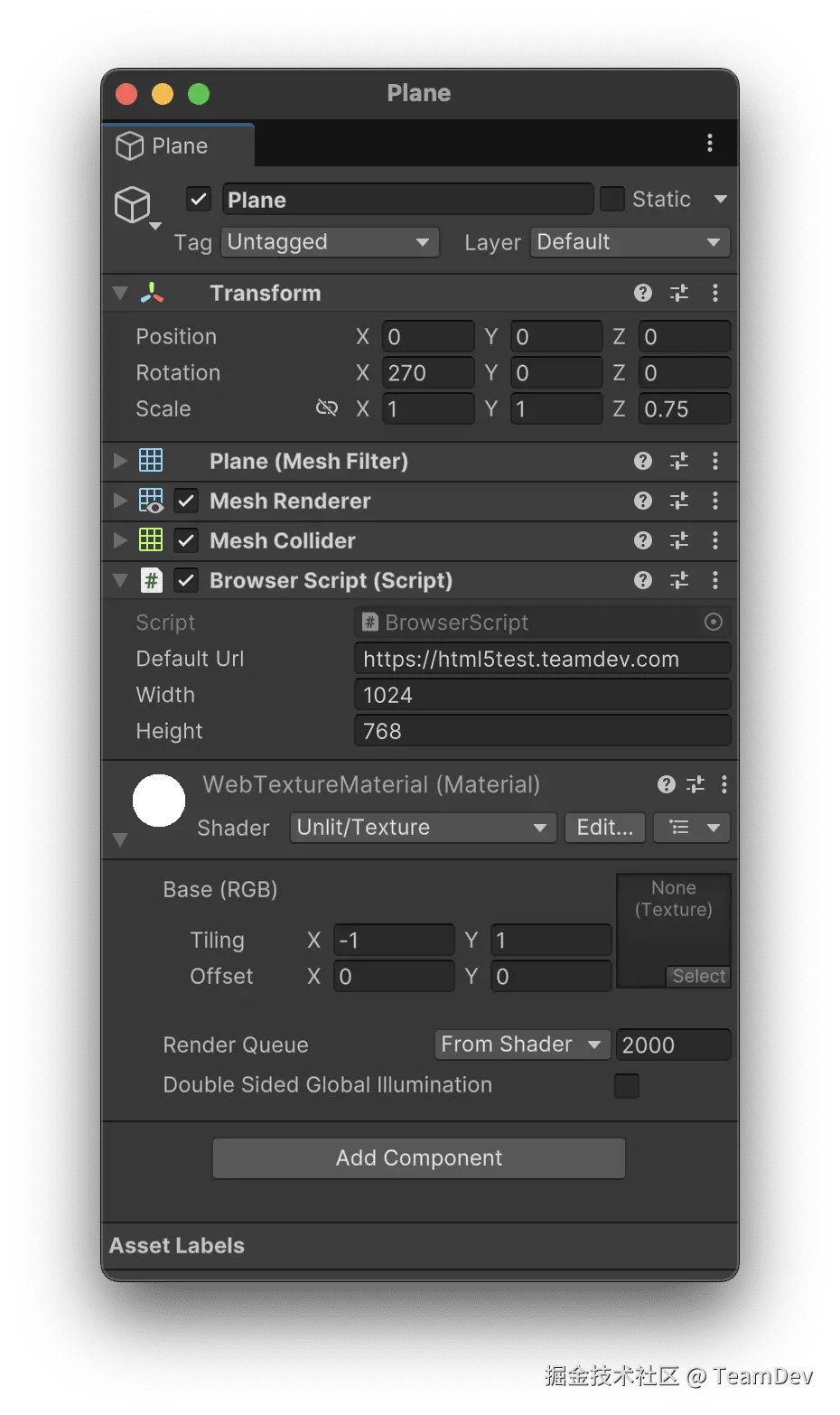The image size is (840, 1415).
Task: Enable Double Sided Global Illumination checkbox
Action: 627,1085
